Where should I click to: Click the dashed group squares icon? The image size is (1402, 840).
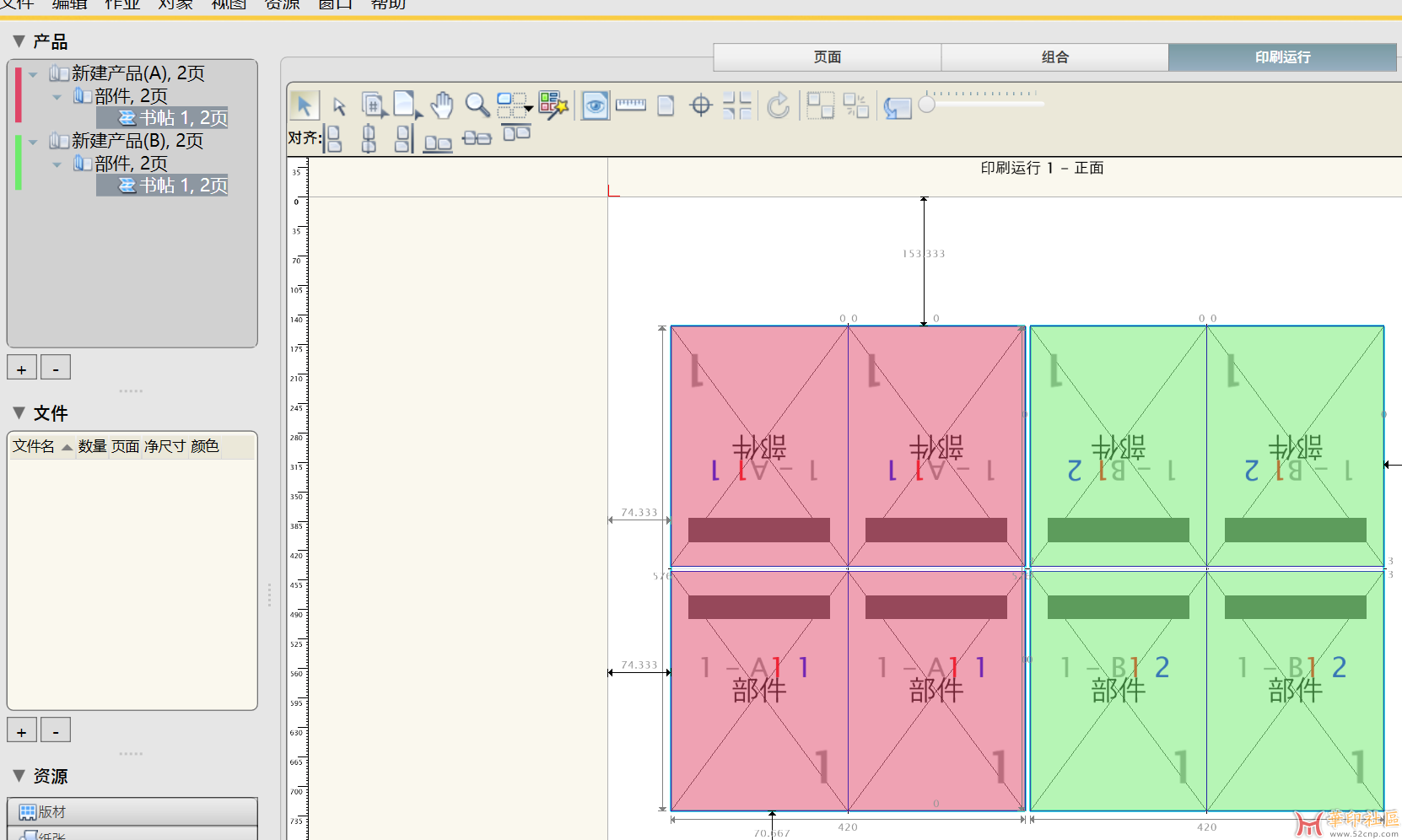(820, 105)
